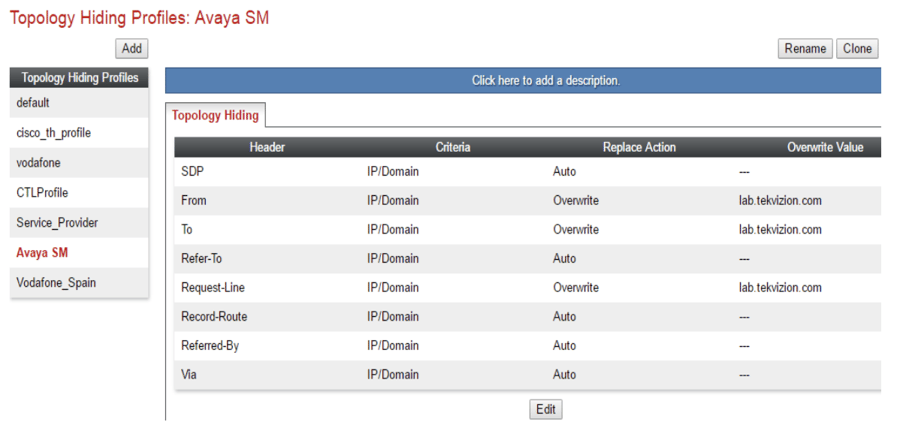This screenshot has height=431, width=900.
Task: Click the Via header cell
Action: coord(189,375)
